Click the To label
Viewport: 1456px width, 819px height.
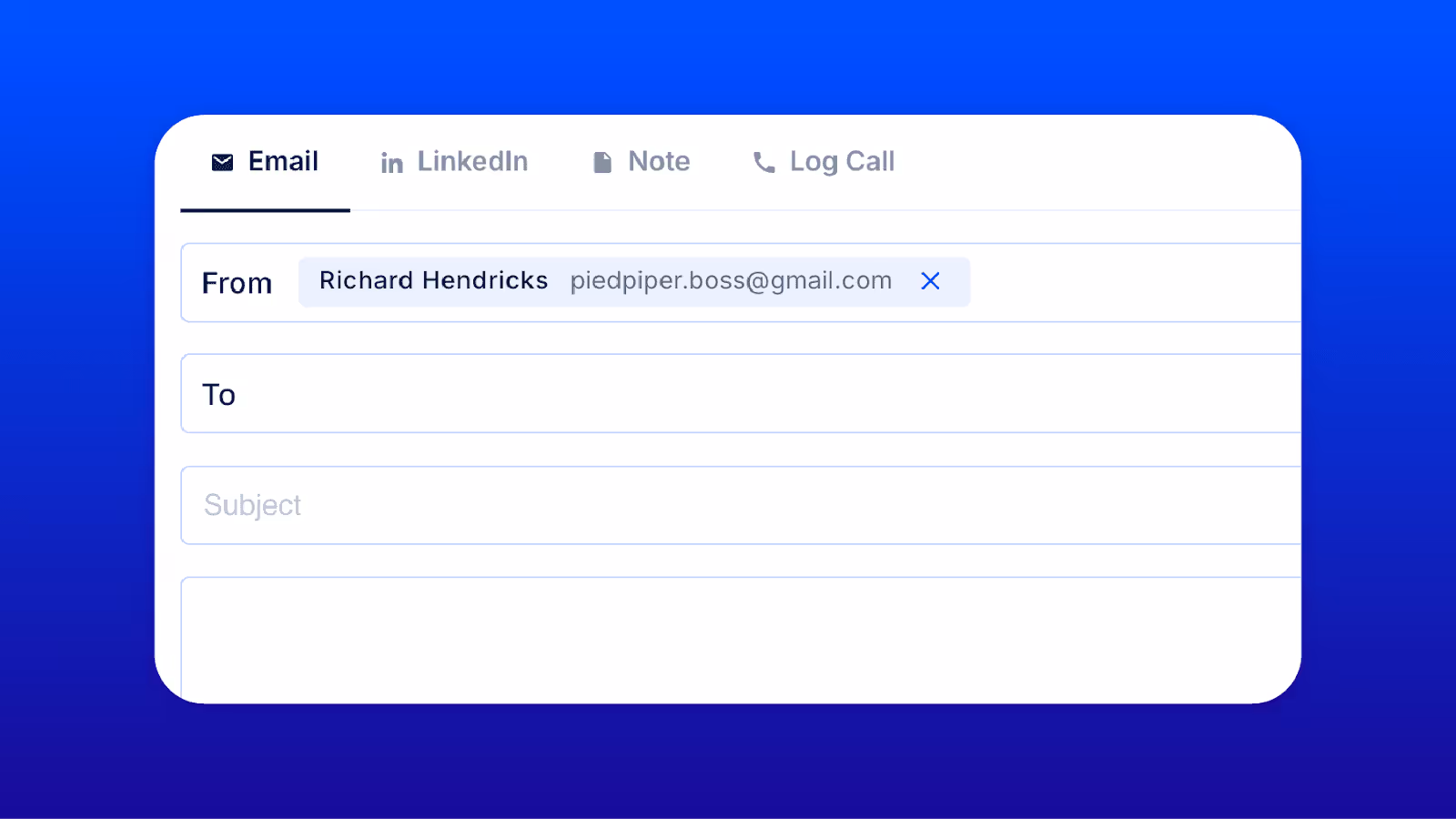pyautogui.click(x=218, y=395)
